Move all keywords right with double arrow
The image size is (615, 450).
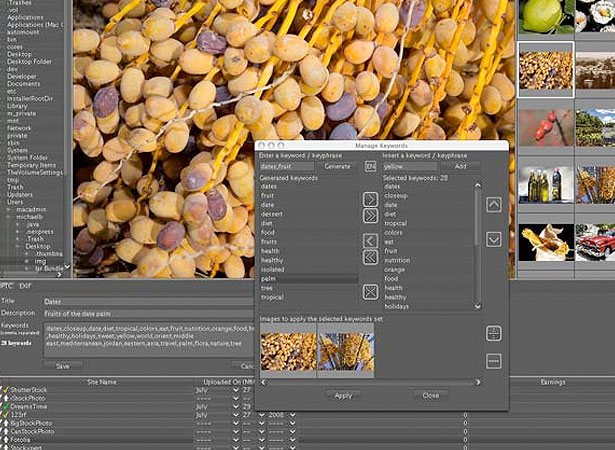(370, 216)
